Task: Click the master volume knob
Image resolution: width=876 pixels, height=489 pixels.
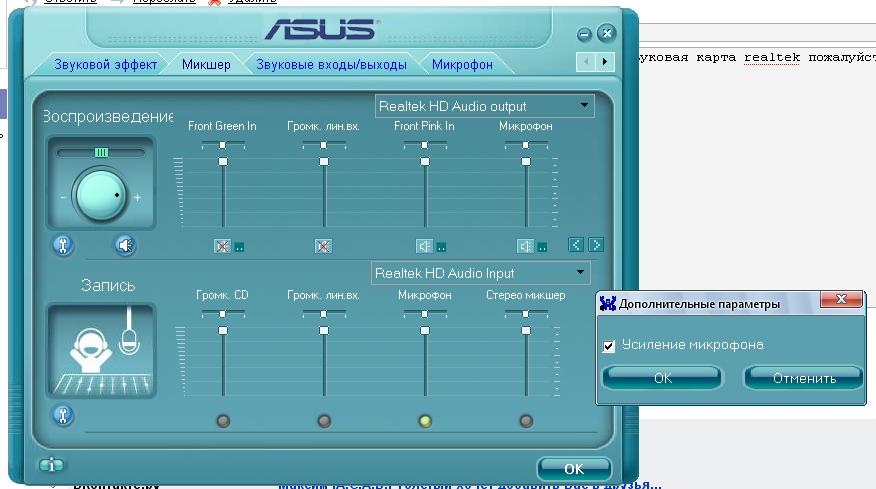Action: (x=101, y=196)
